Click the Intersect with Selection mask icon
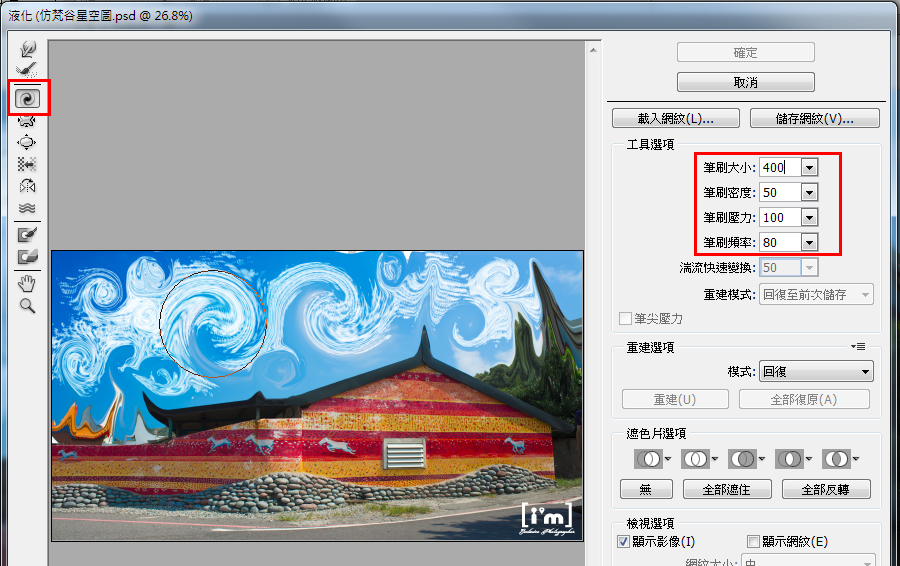This screenshot has width=900, height=566. (790, 459)
